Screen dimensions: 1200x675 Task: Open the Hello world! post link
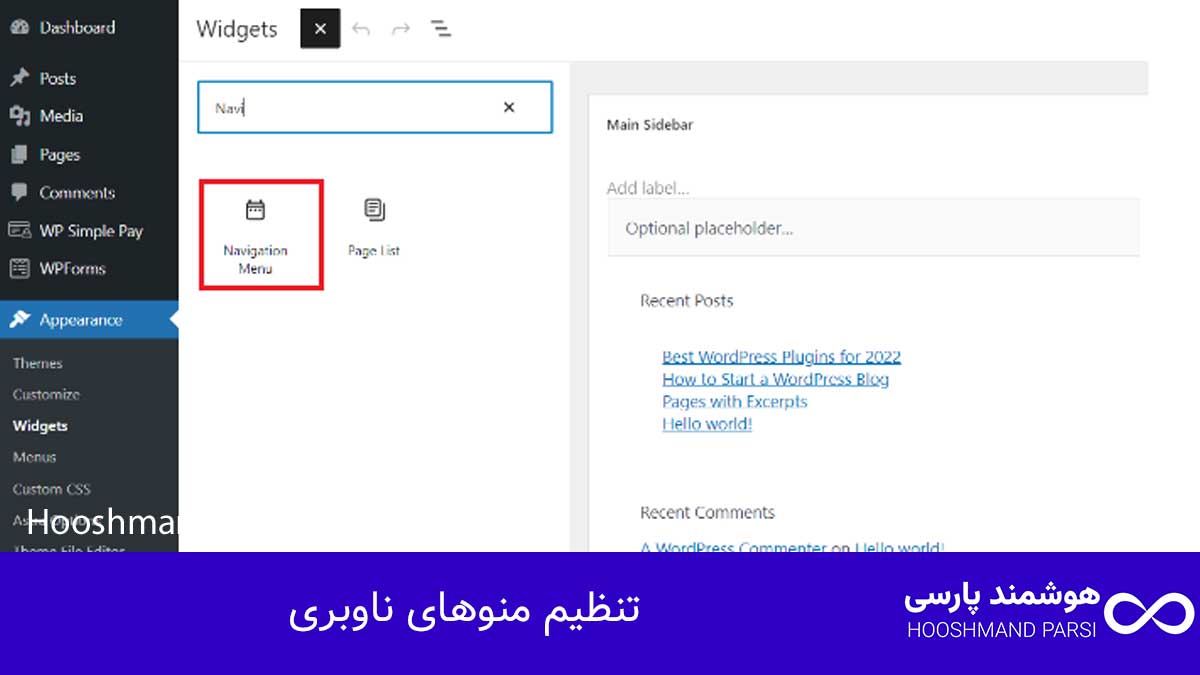tap(707, 424)
